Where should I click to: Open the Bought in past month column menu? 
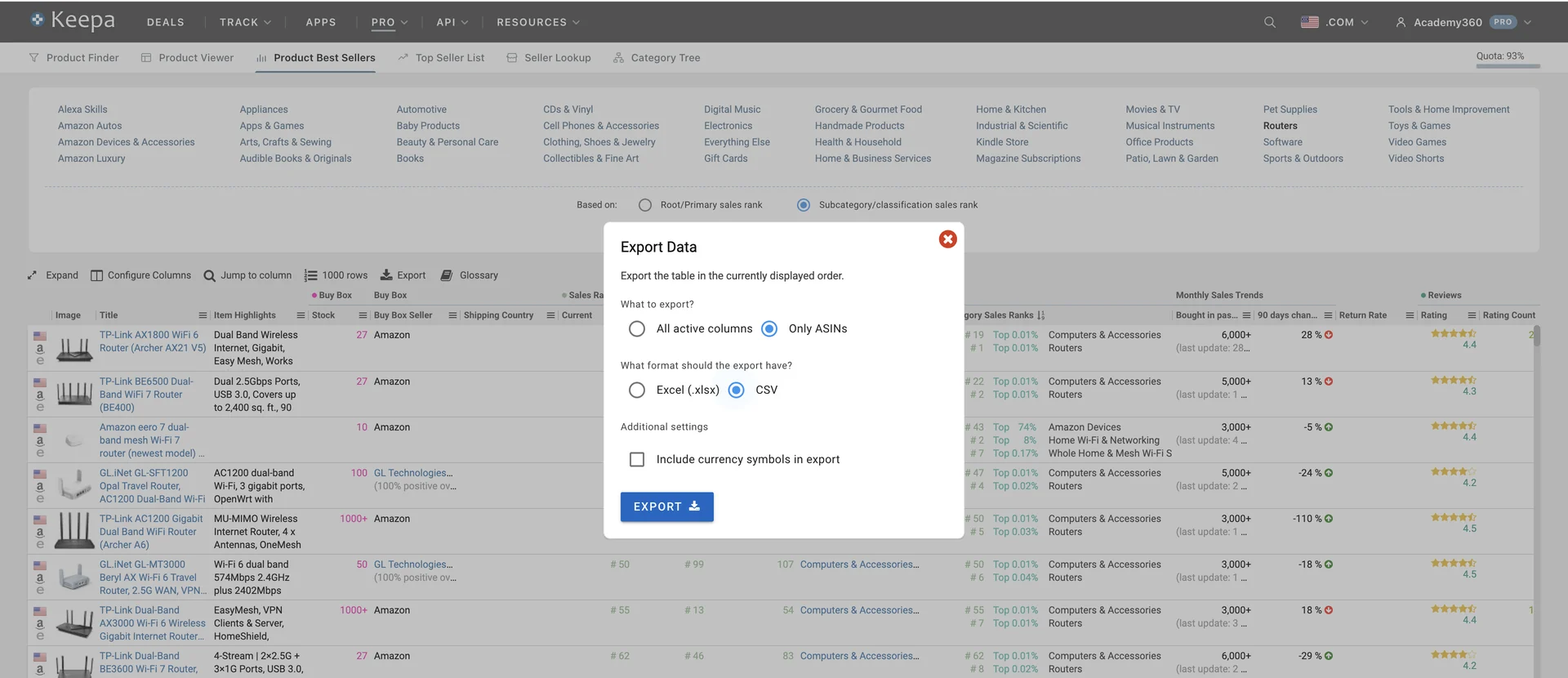[x=1246, y=315]
